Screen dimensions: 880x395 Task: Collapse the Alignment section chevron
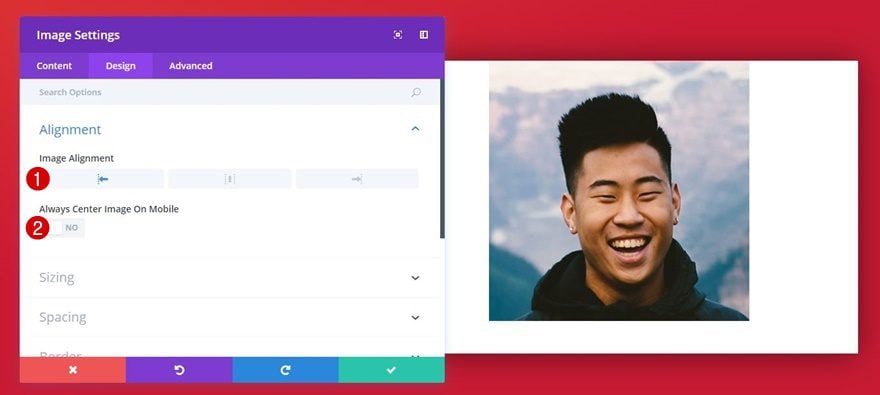415,129
